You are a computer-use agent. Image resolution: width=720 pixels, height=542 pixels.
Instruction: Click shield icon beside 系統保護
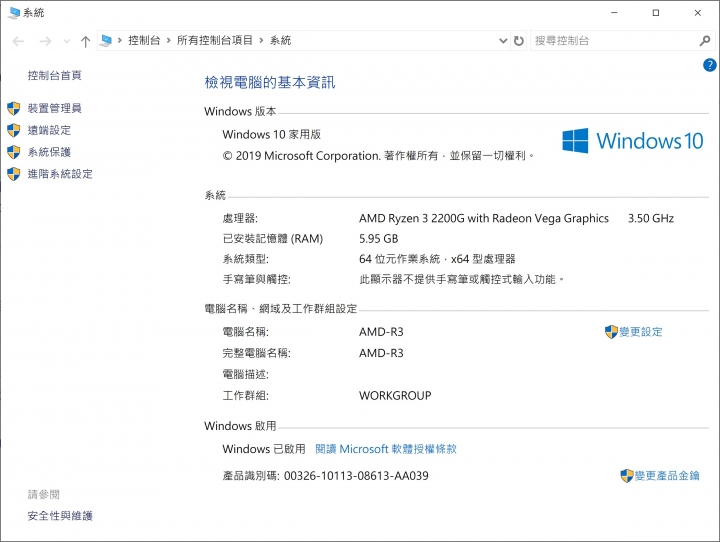[14, 152]
